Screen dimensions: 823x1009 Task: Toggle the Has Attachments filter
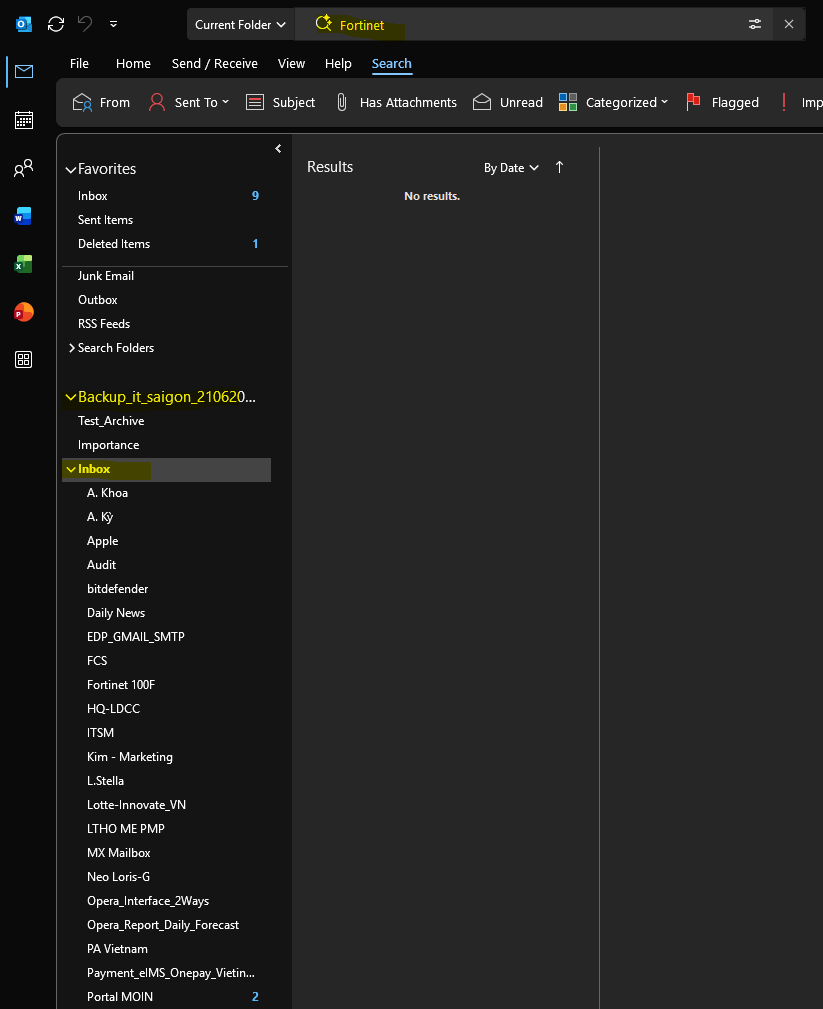coord(396,102)
